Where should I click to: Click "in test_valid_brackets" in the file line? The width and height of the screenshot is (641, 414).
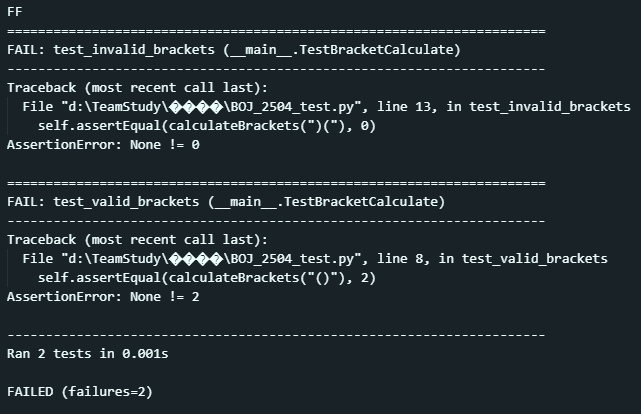pos(523,259)
